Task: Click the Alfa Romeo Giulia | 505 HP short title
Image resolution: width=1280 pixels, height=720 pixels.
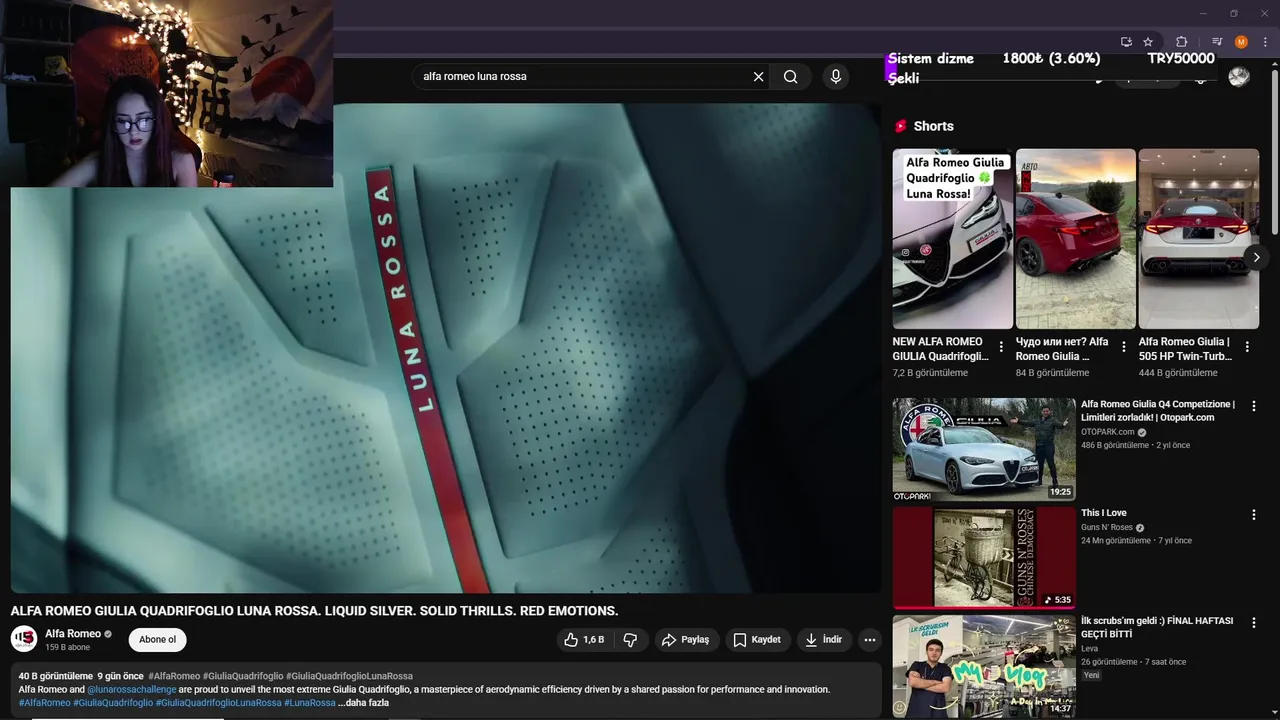Action: click(x=1186, y=349)
